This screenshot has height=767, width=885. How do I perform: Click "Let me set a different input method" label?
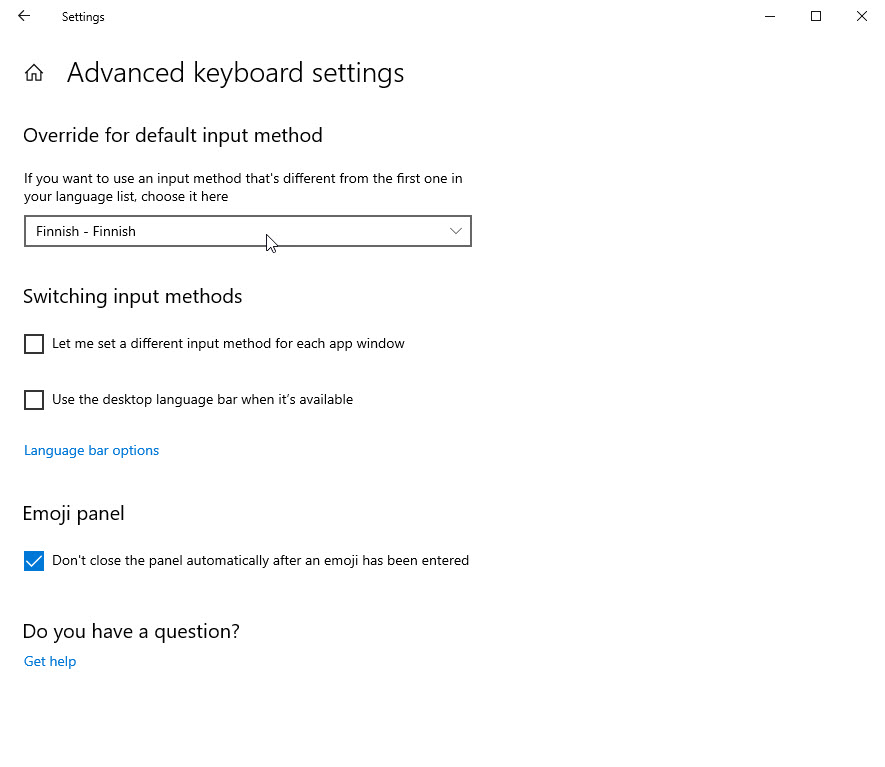(228, 344)
